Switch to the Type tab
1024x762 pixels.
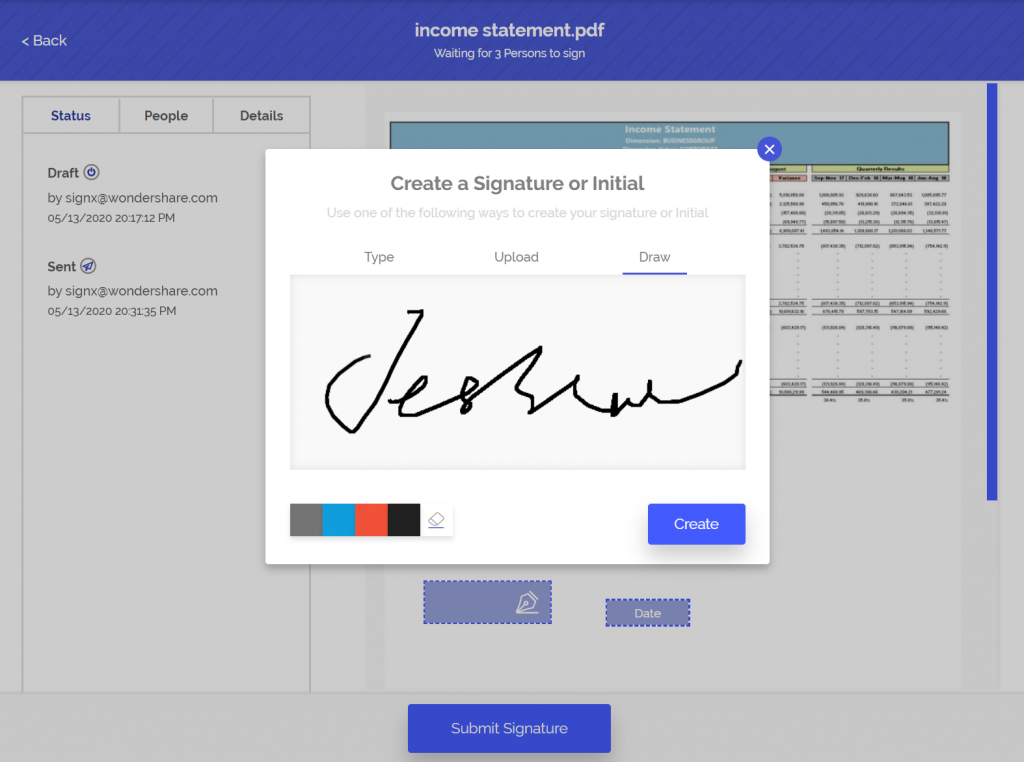point(379,257)
